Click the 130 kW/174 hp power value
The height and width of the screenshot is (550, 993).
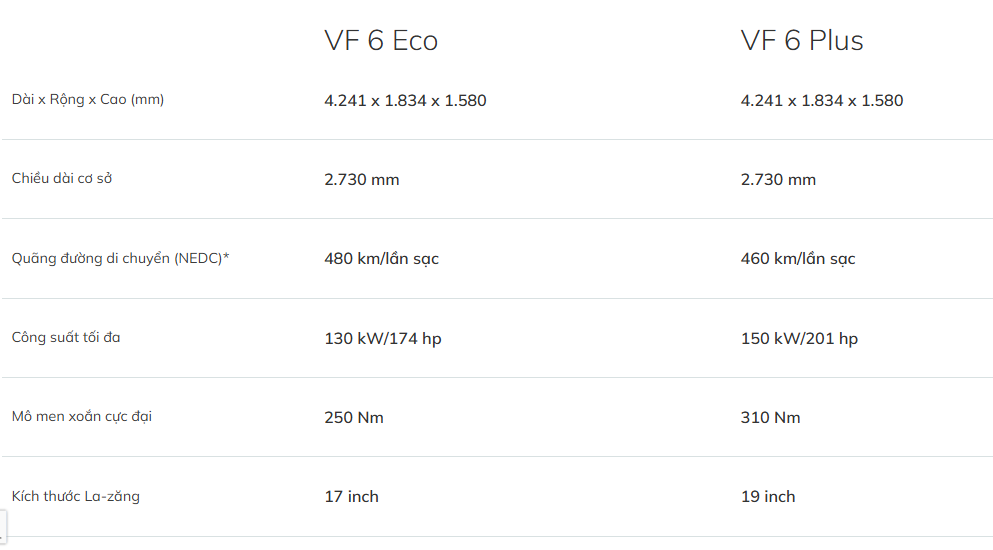[383, 339]
